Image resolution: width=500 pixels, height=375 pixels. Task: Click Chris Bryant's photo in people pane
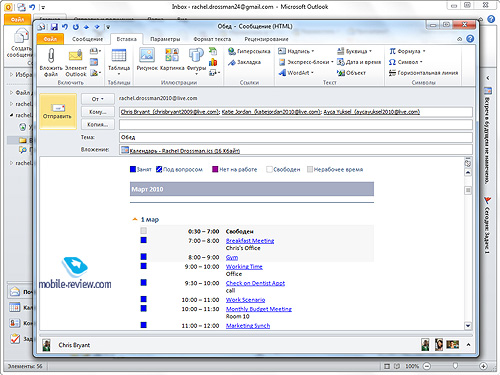[46, 345]
